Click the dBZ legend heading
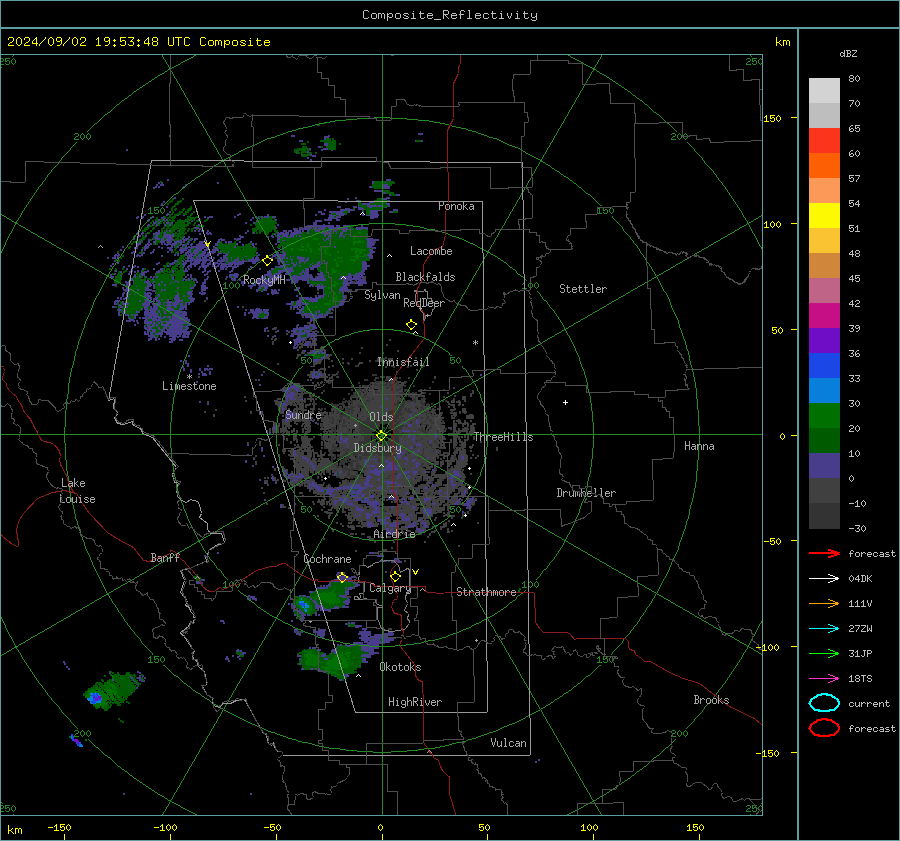 848,53
